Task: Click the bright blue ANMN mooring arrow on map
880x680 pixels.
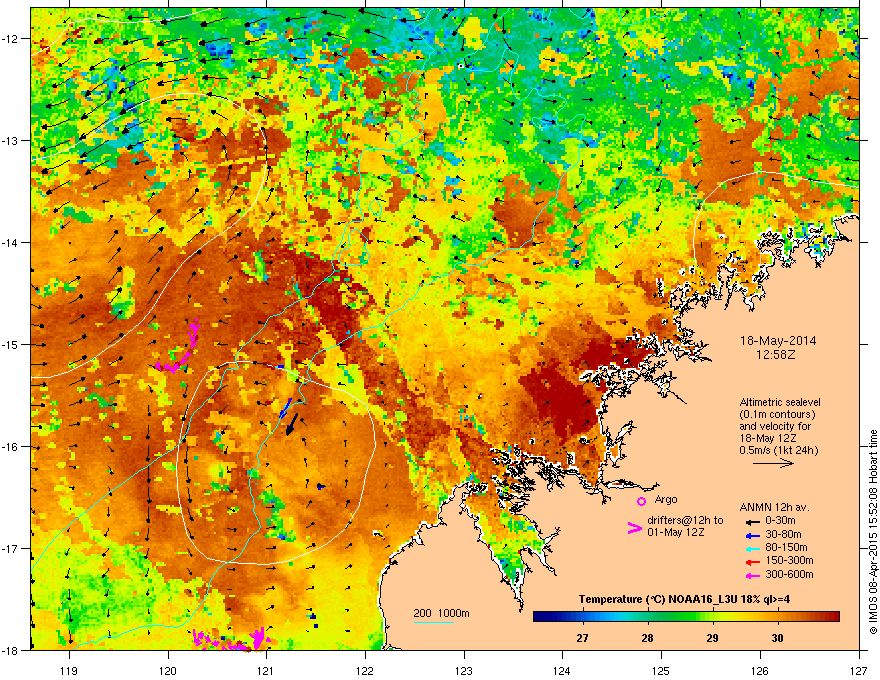Action: click(286, 408)
